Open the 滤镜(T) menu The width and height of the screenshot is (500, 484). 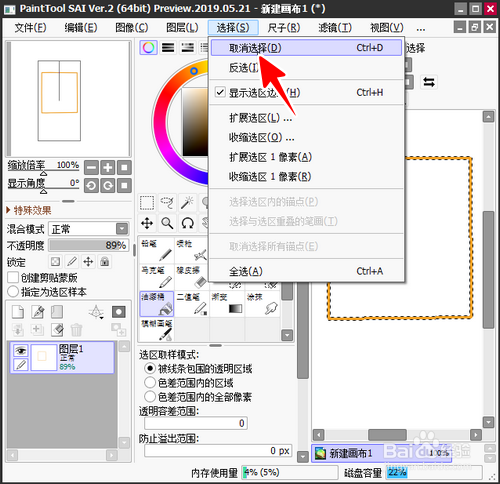click(x=335, y=28)
